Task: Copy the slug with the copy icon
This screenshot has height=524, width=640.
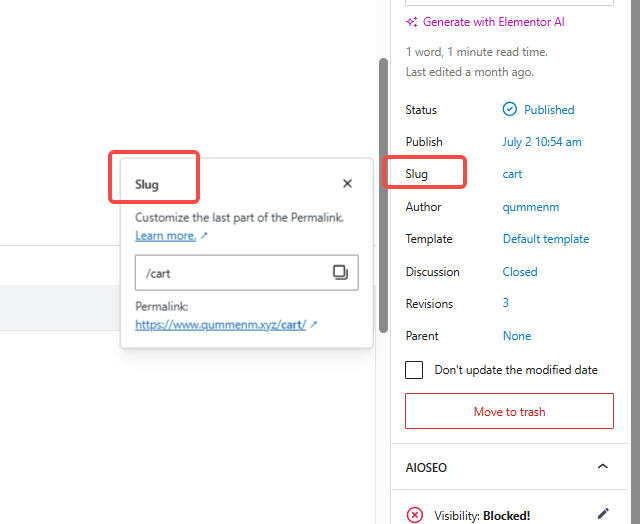Action: pyautogui.click(x=340, y=272)
